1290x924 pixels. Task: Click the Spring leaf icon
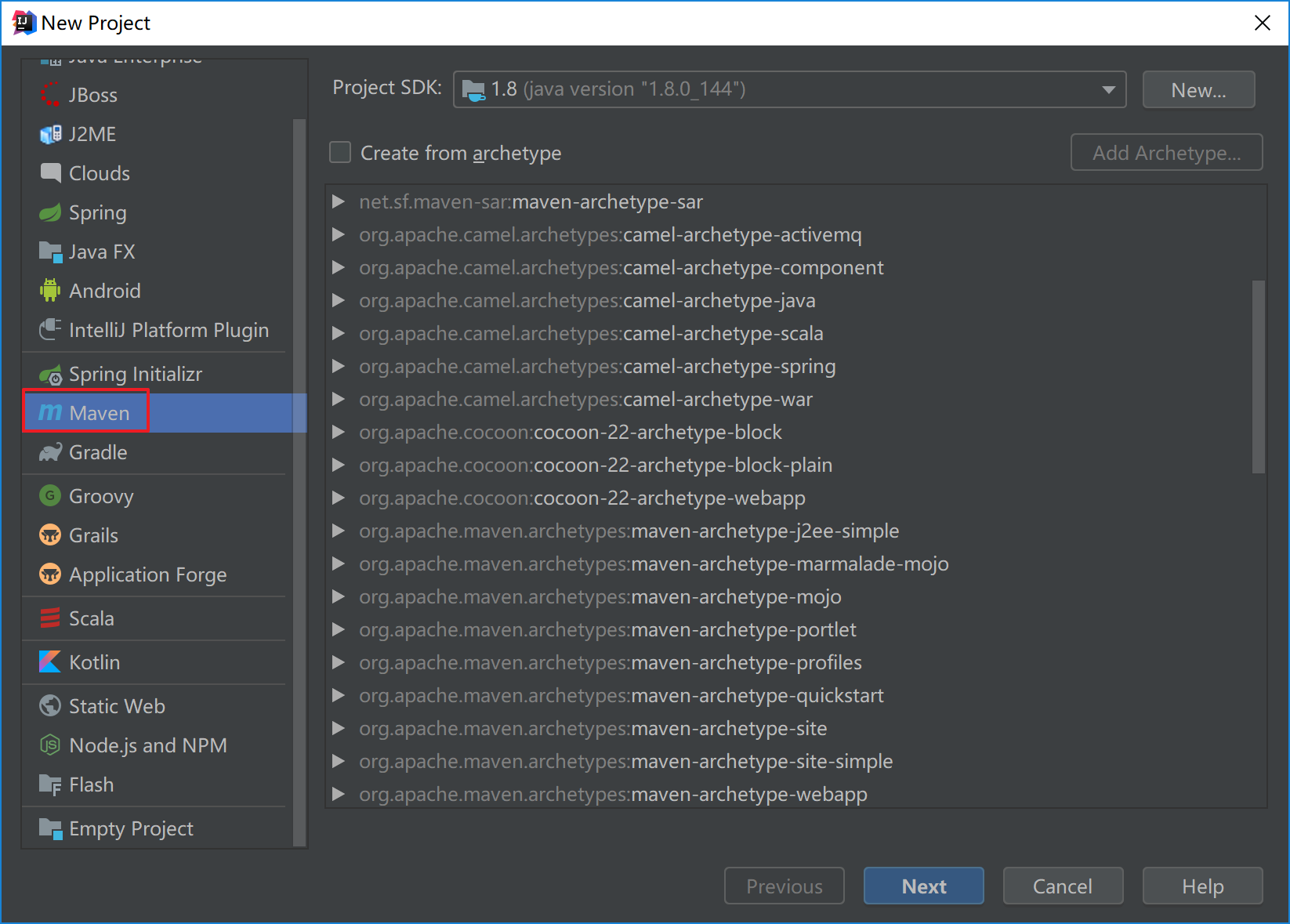pyautogui.click(x=50, y=212)
